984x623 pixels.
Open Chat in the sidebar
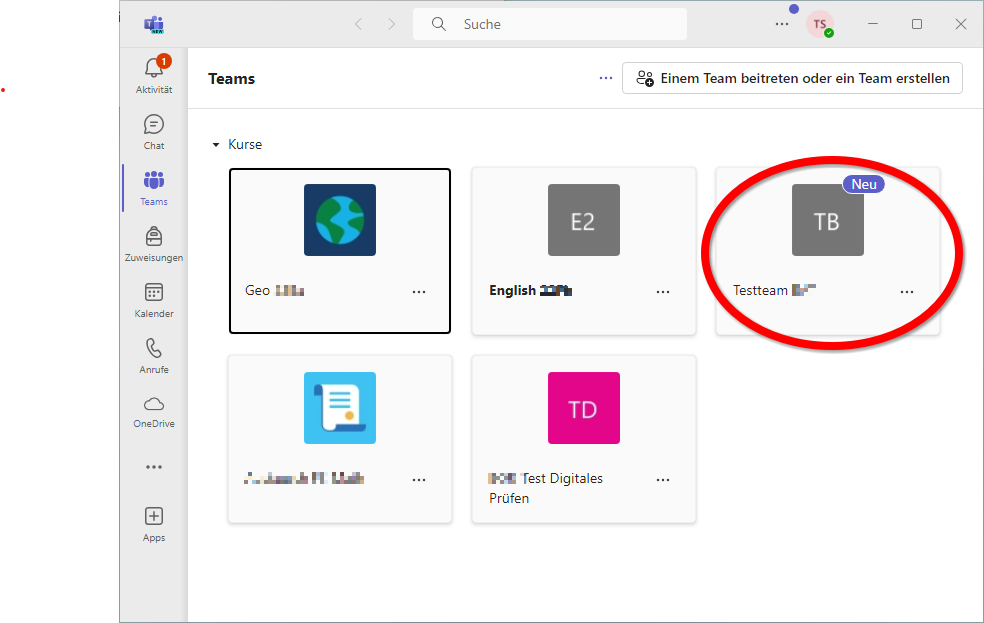pos(154,132)
